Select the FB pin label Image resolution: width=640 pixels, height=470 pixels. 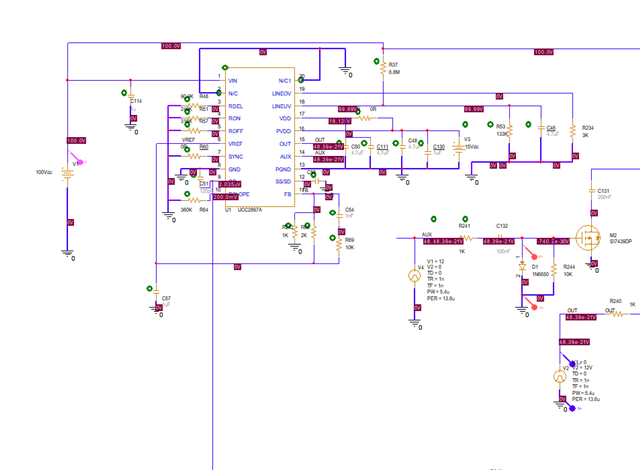pyautogui.click(x=288, y=194)
